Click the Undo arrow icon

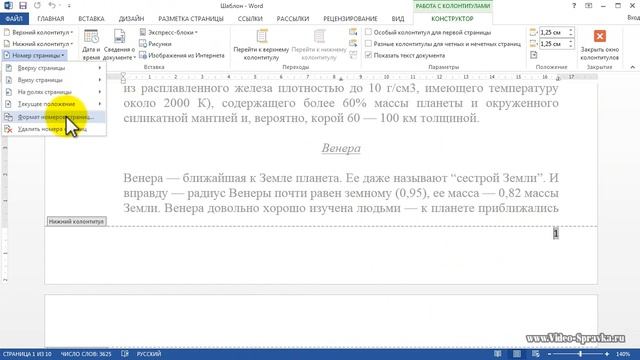point(51,6)
